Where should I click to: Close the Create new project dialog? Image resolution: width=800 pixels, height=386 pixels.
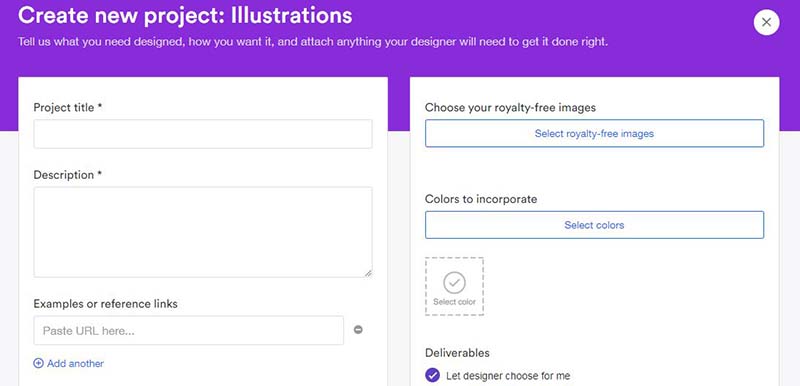(x=766, y=22)
